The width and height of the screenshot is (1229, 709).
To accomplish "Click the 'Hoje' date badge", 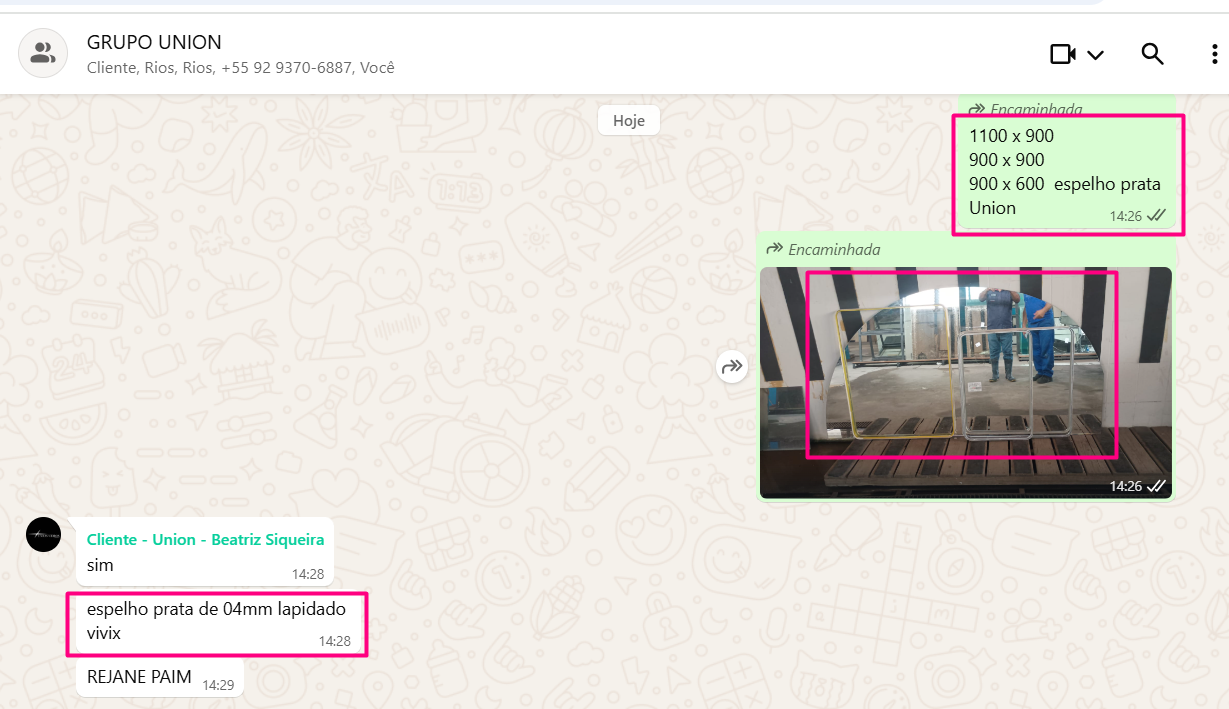I will (x=628, y=120).
